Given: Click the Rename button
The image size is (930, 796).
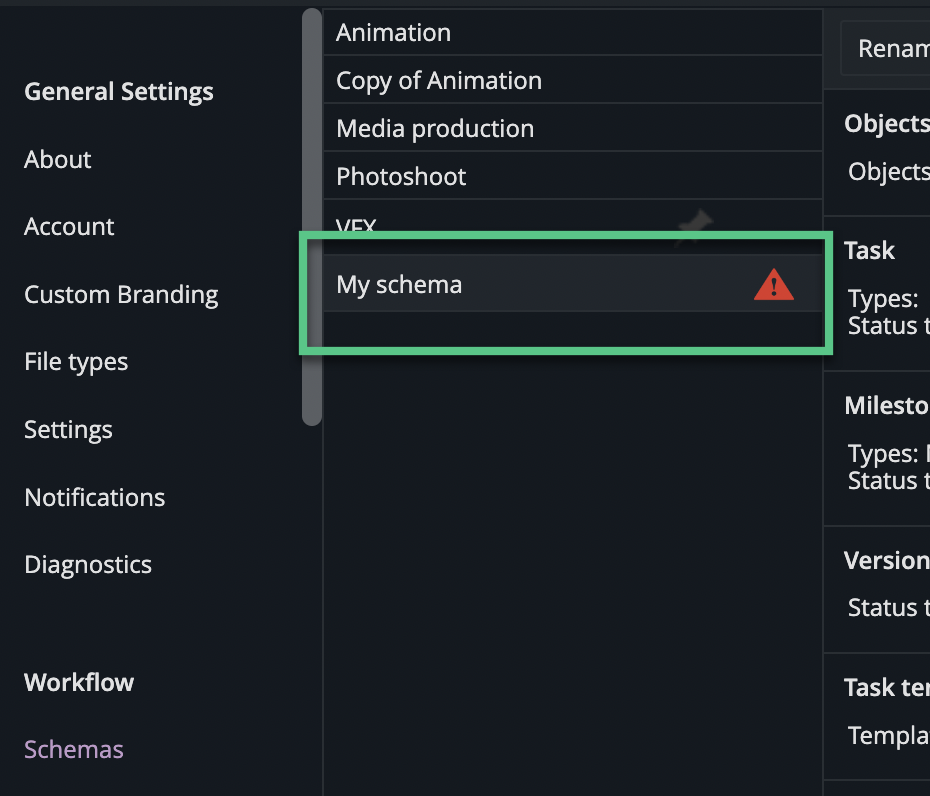Looking at the screenshot, I should click(895, 47).
